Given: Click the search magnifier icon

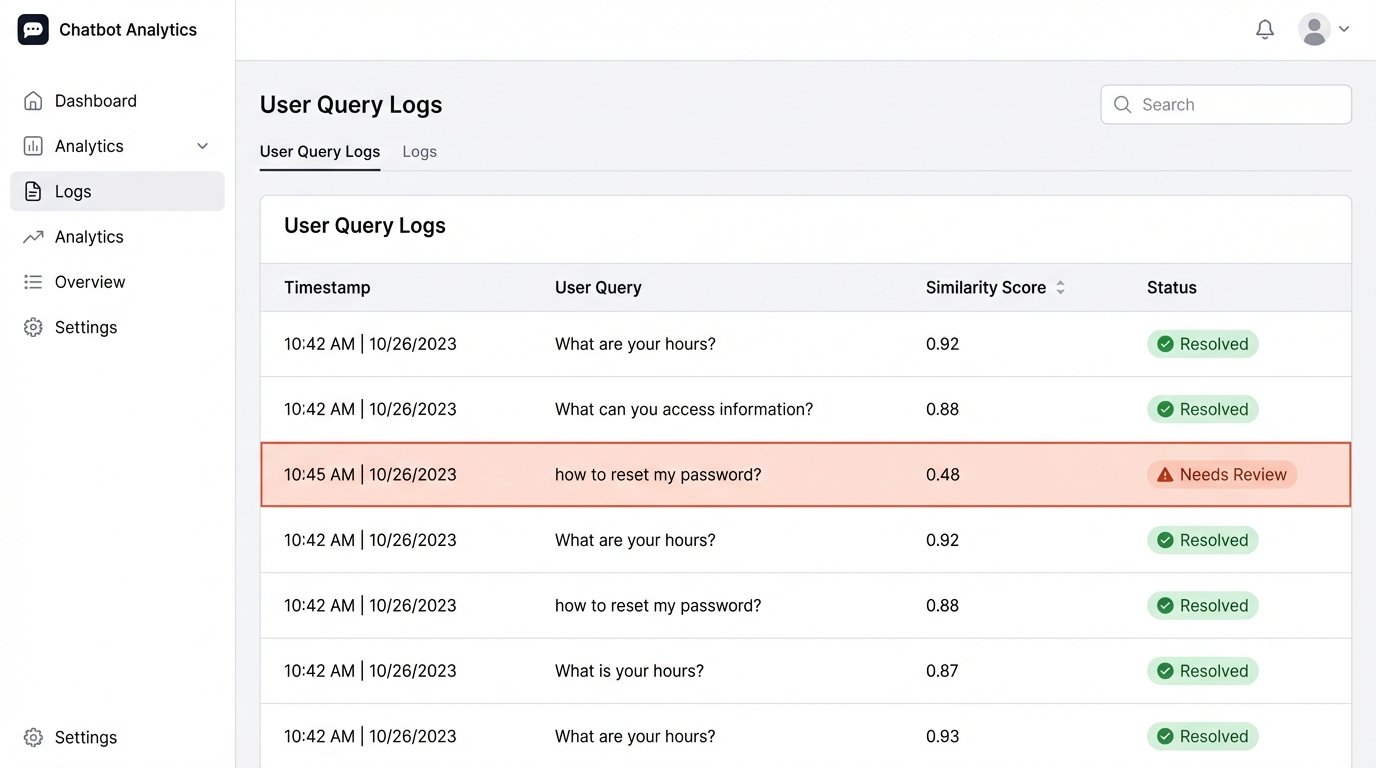Looking at the screenshot, I should (1121, 104).
